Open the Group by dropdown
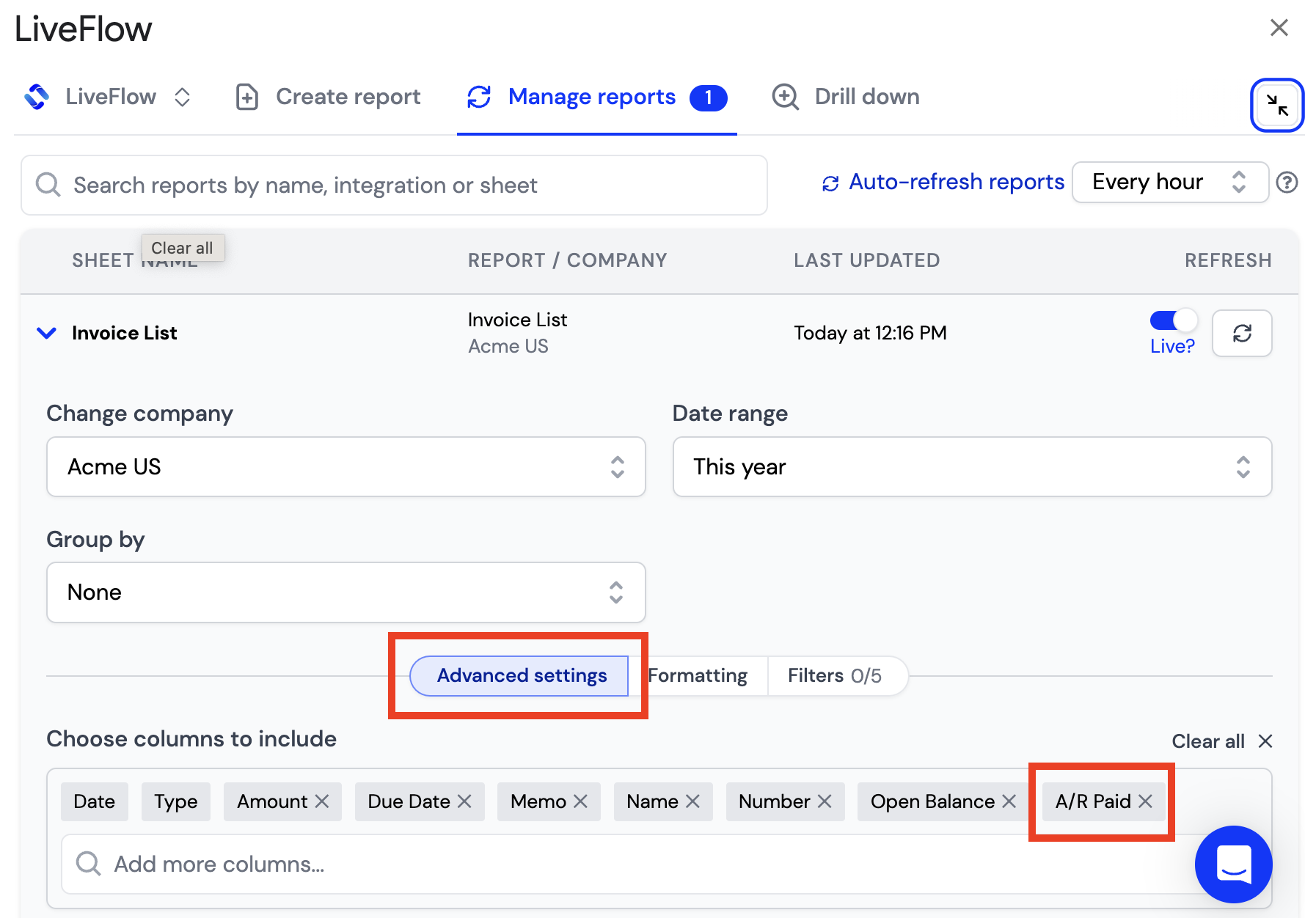The height and width of the screenshot is (918, 1316). tap(346, 592)
